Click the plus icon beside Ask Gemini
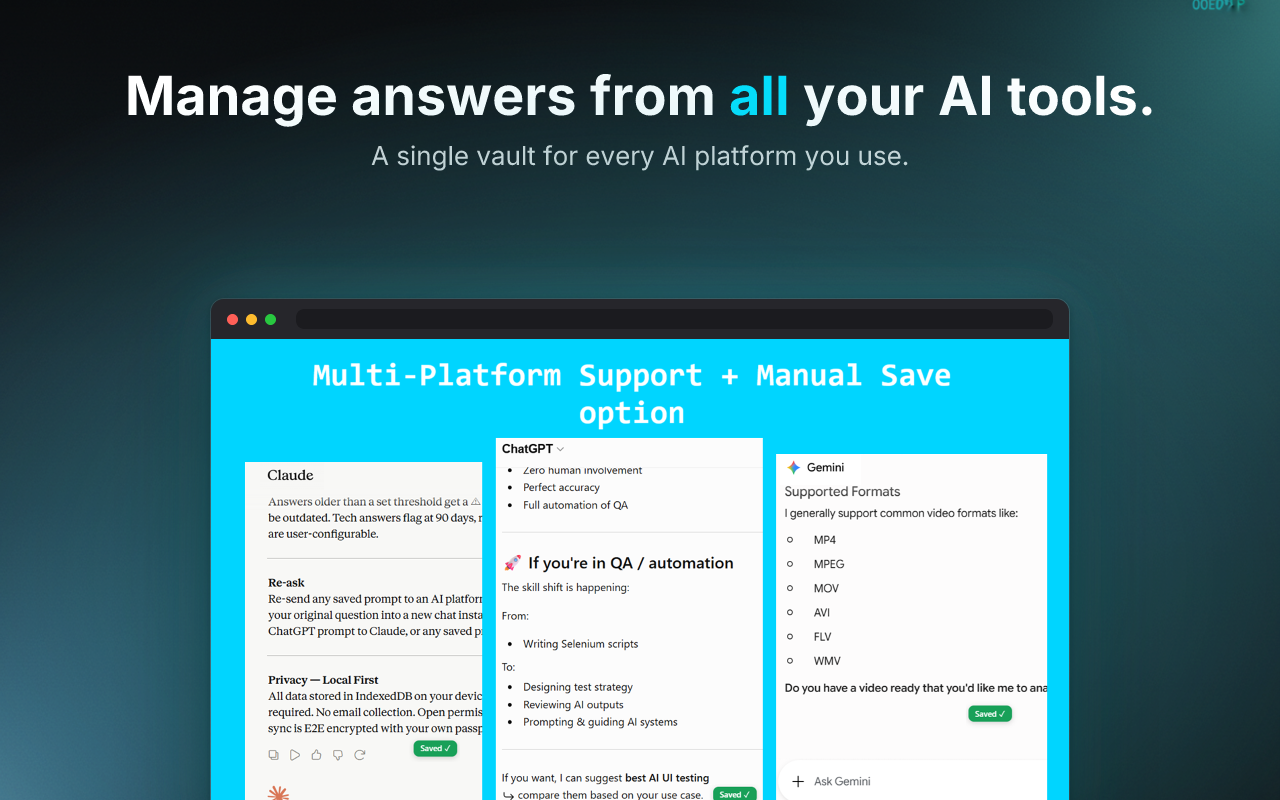Viewport: 1280px width, 800px height. point(798,782)
